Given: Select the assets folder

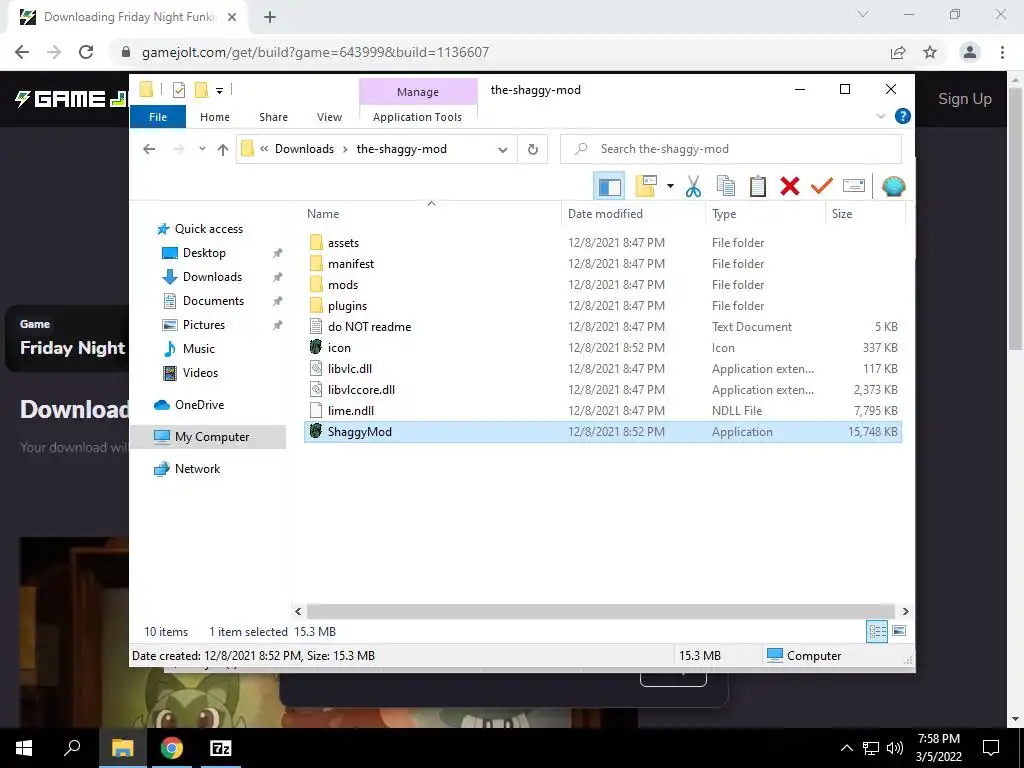Looking at the screenshot, I should click(x=602, y=243).
